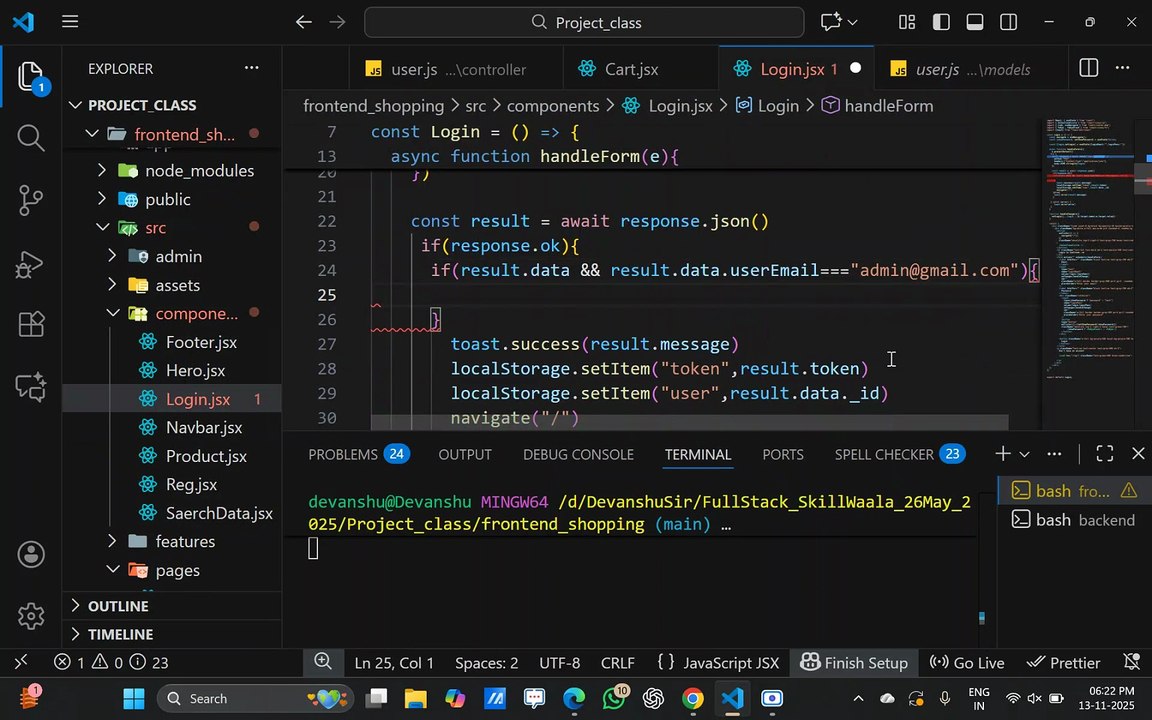Open the DEBUG CONSOLE panel tab
The height and width of the screenshot is (720, 1152).
tap(578, 454)
